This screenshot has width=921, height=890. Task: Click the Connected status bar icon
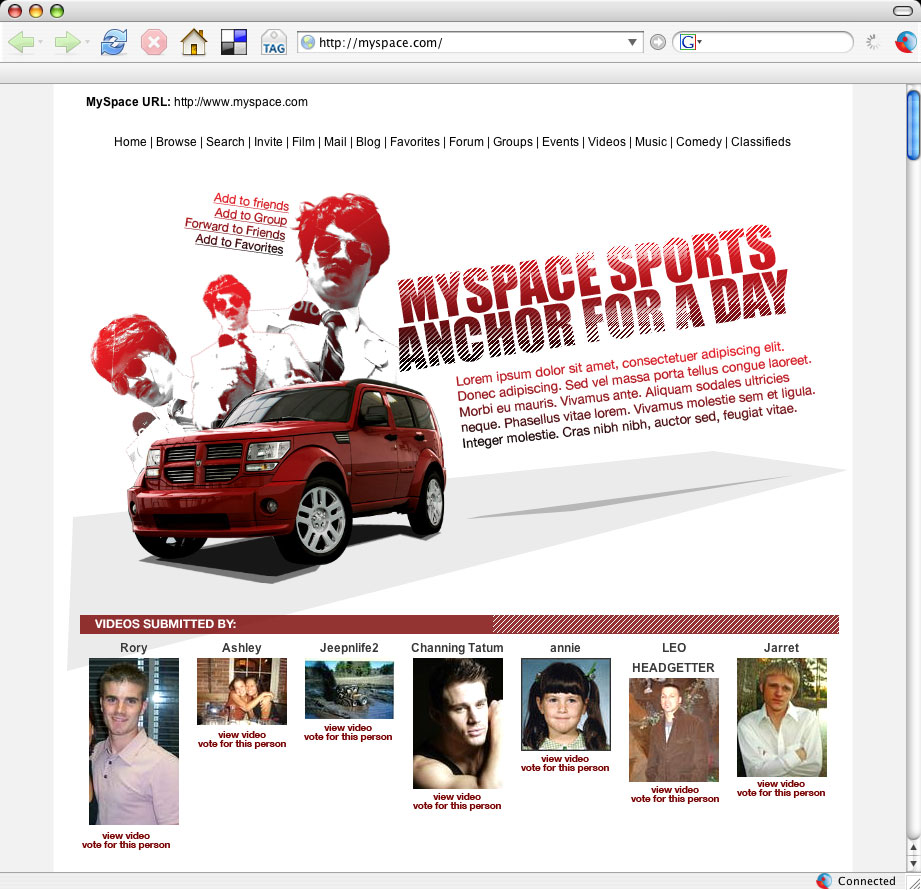pyautogui.click(x=824, y=881)
